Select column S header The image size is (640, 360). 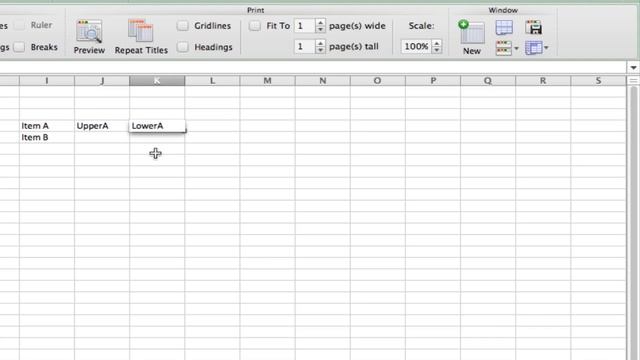[x=598, y=81]
